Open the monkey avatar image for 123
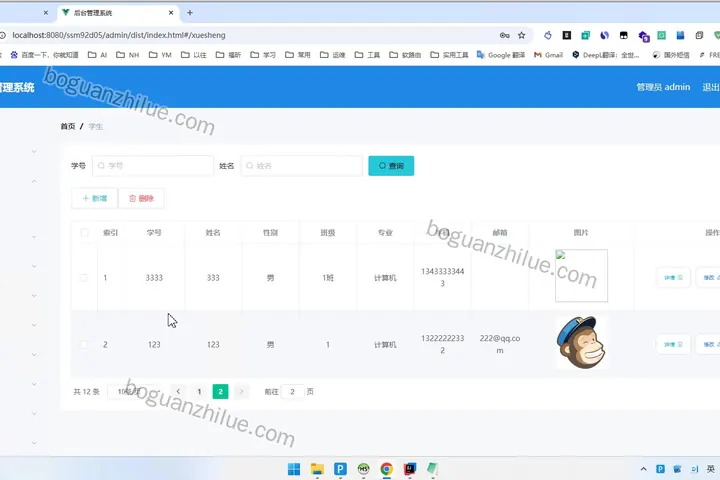 [581, 343]
